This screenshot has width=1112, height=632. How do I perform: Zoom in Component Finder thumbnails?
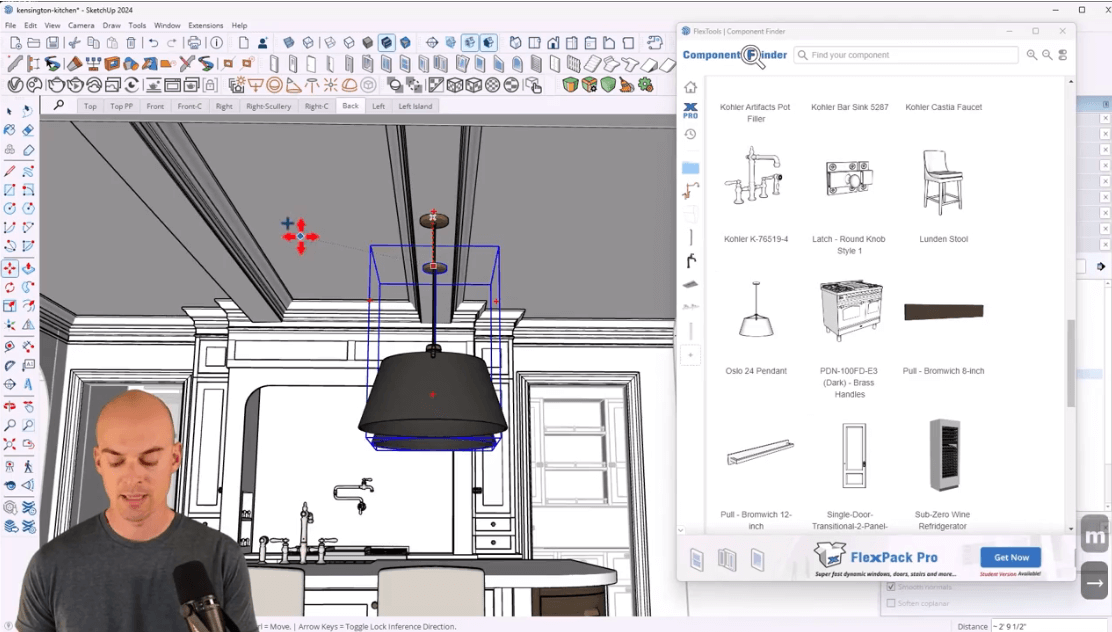[1031, 55]
